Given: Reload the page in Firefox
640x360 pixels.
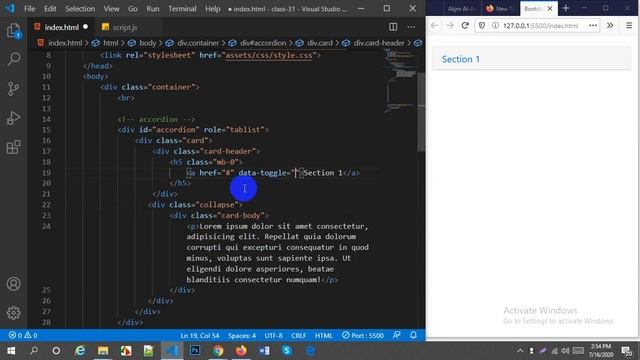Looking at the screenshot, I should (x=465, y=25).
